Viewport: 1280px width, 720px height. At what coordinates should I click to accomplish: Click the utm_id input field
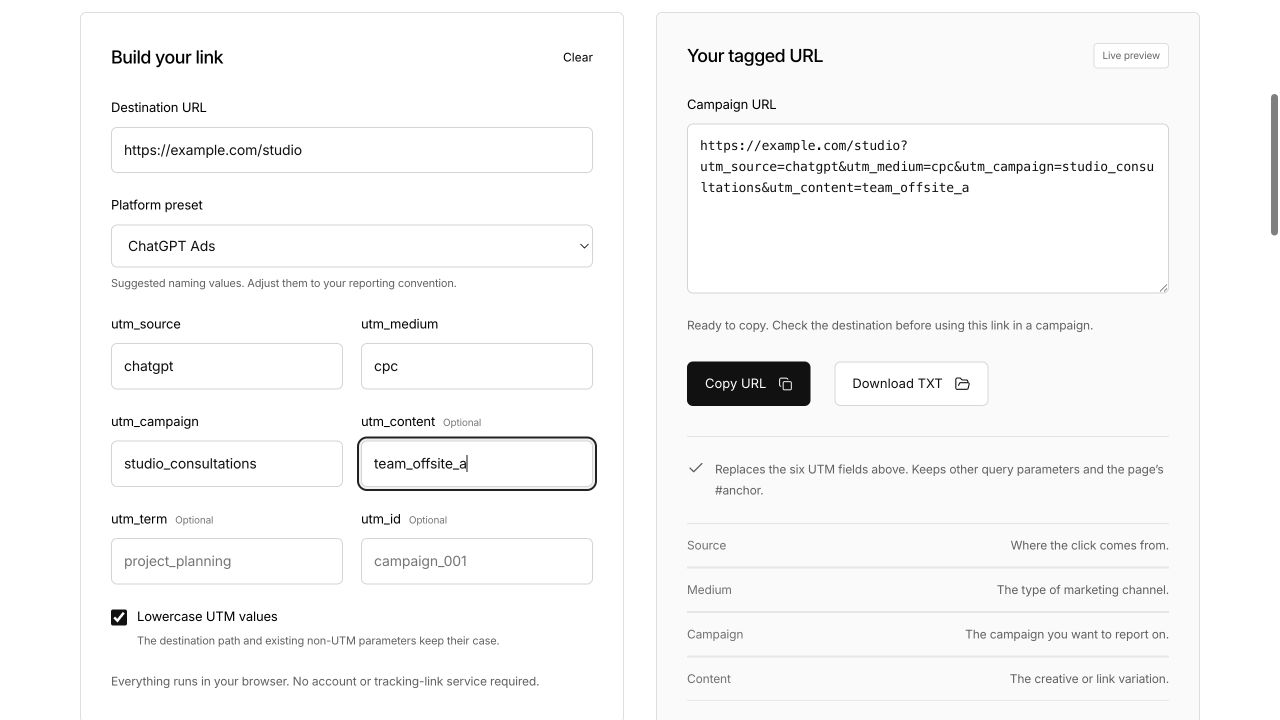click(x=477, y=561)
